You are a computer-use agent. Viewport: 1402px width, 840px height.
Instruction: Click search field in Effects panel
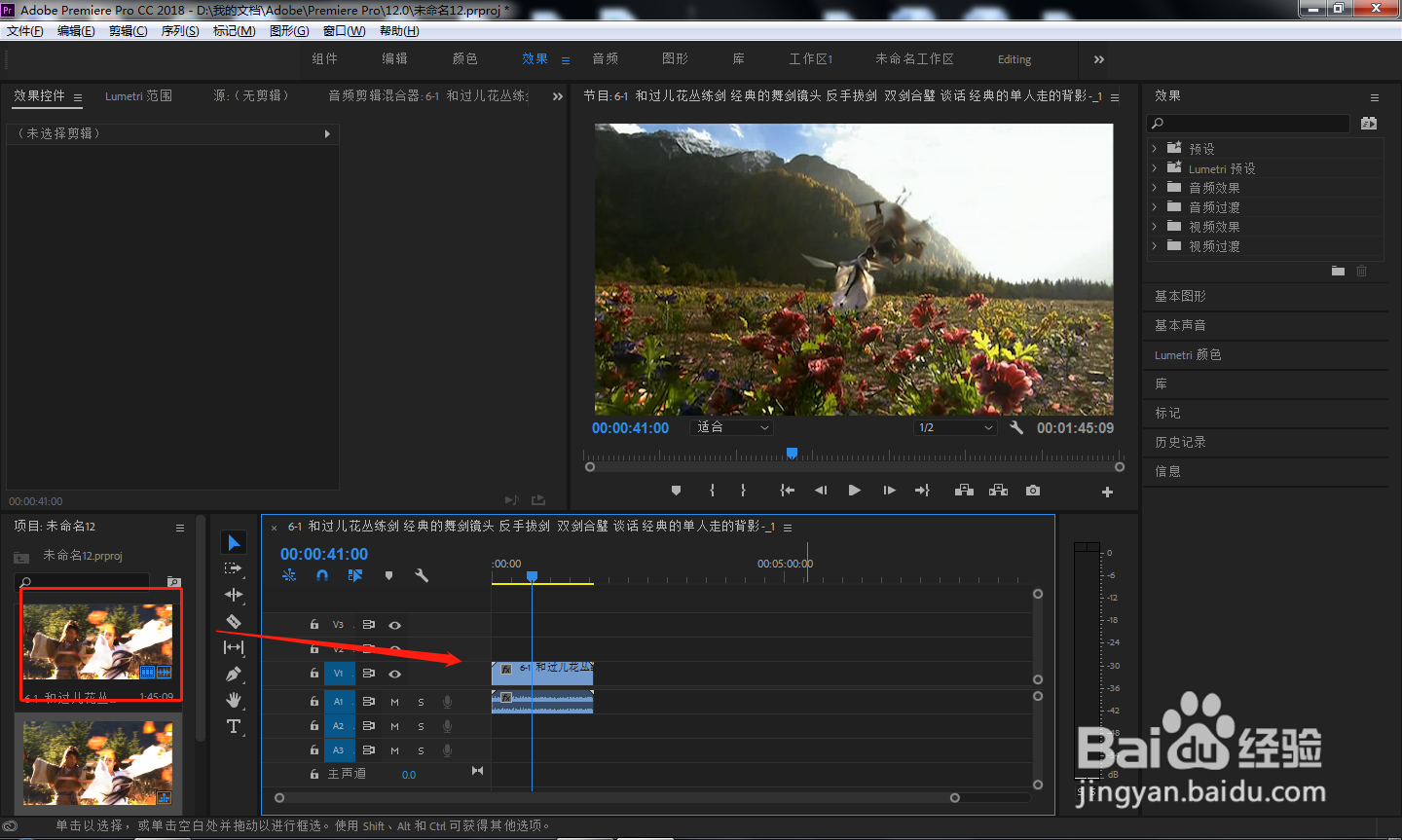1249,124
